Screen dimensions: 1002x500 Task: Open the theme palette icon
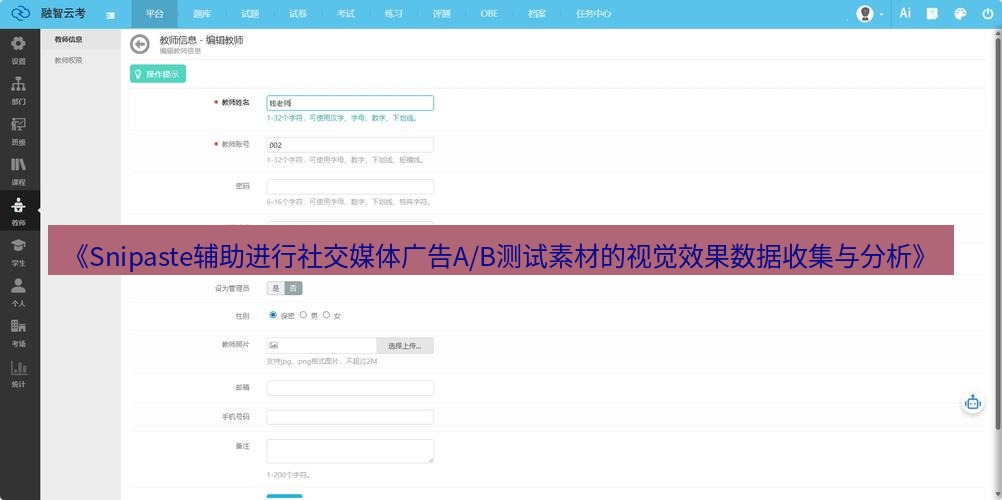coord(960,13)
